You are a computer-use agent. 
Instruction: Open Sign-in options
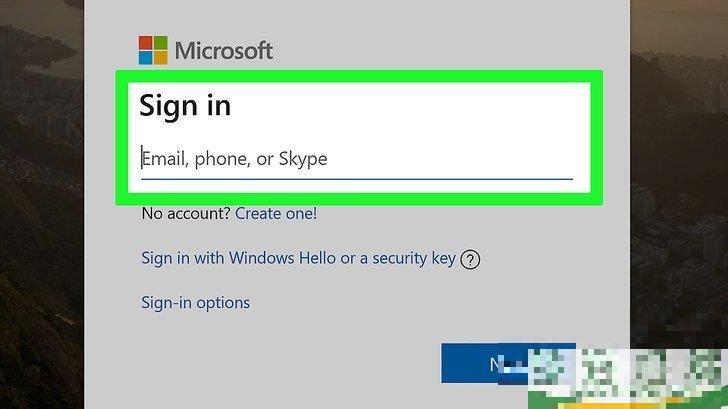pos(195,302)
